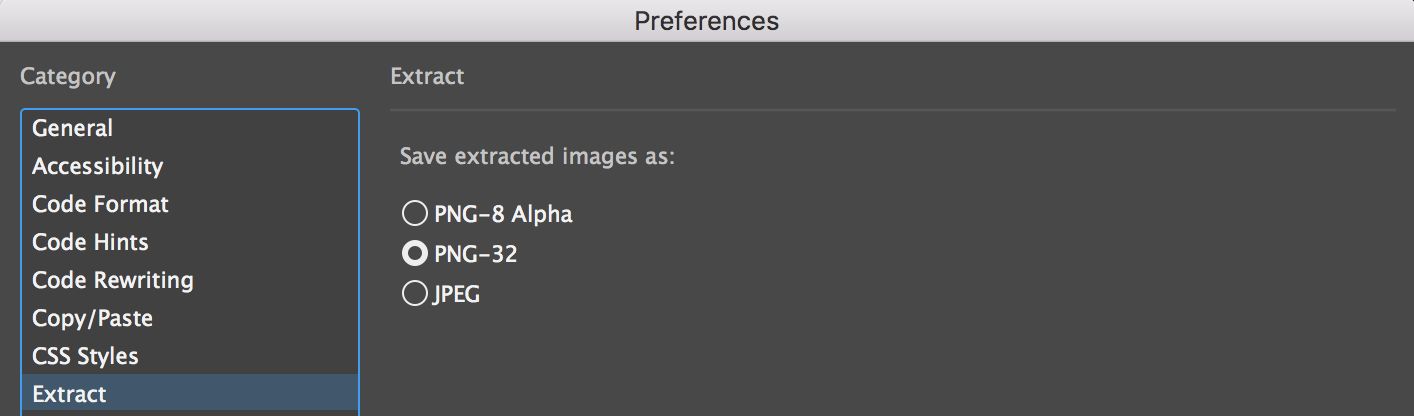Choose the JPEG radio button

(413, 294)
